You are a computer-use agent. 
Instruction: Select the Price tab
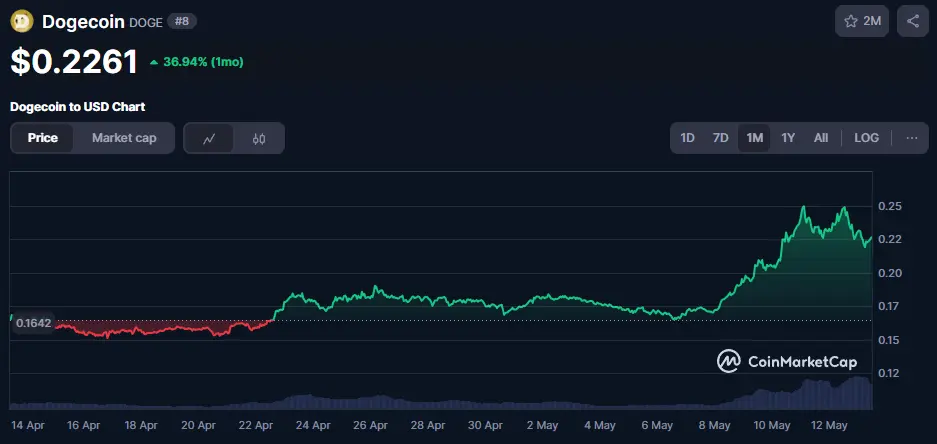(42, 138)
